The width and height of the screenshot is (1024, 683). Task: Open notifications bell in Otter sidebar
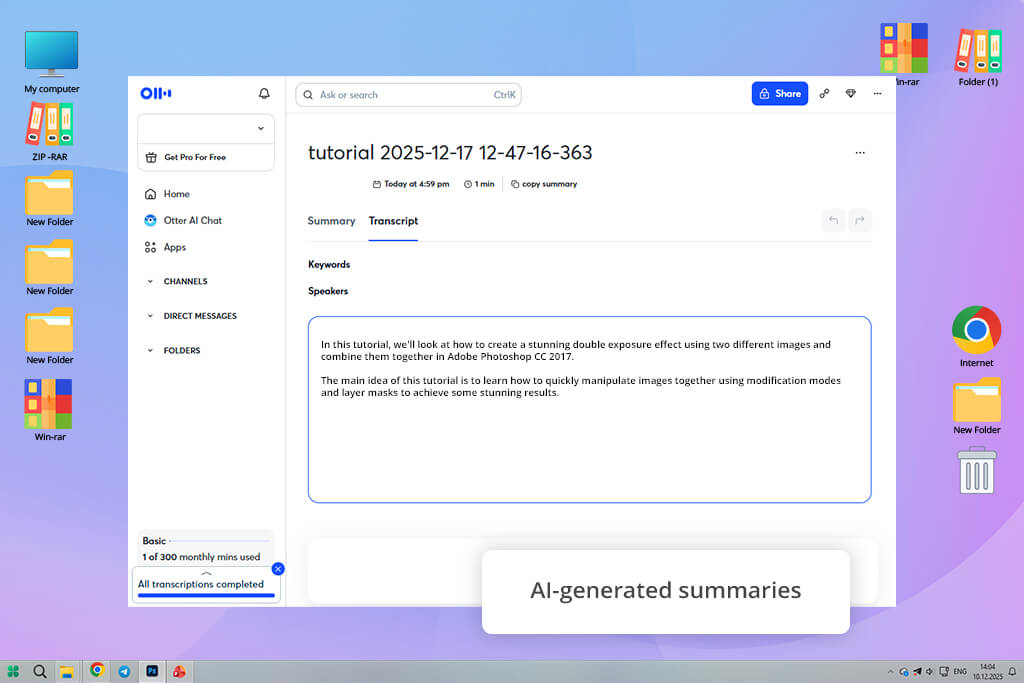[x=264, y=93]
